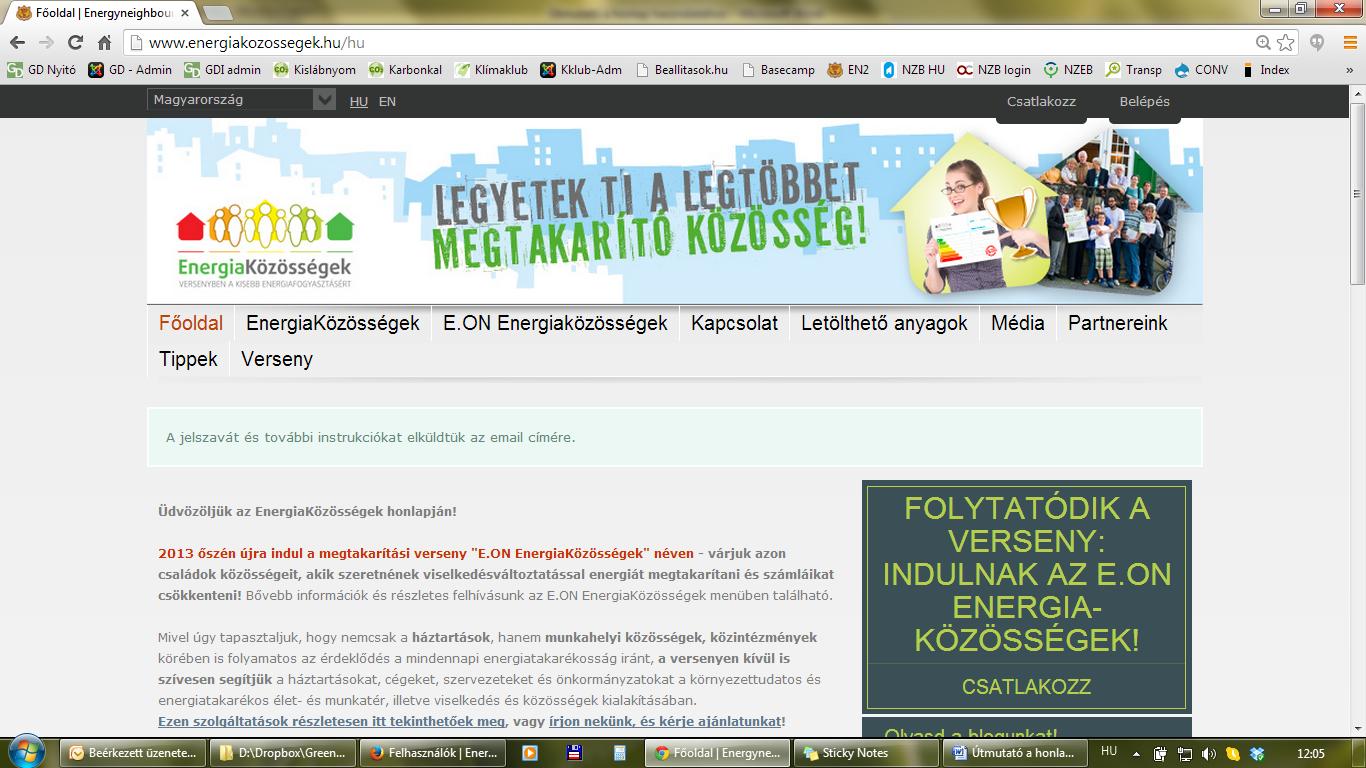Open the Karbonkal bookmark
Screen dimensions: 1366x768
pos(405,70)
